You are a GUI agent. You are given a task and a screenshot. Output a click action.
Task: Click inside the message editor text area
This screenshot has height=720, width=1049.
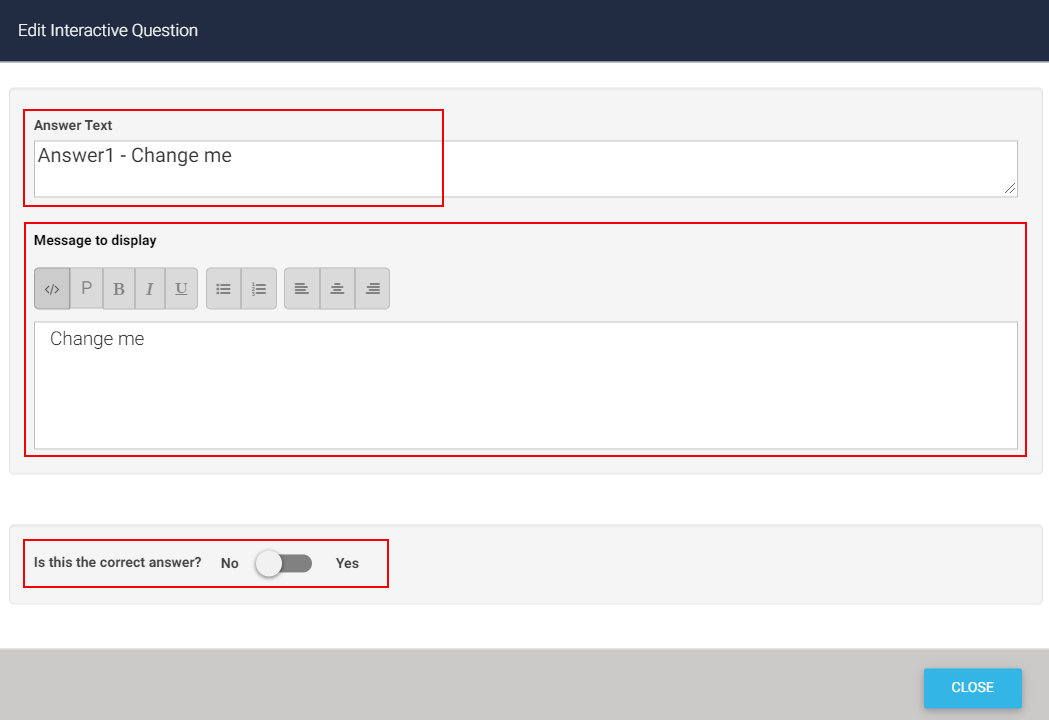click(x=525, y=385)
